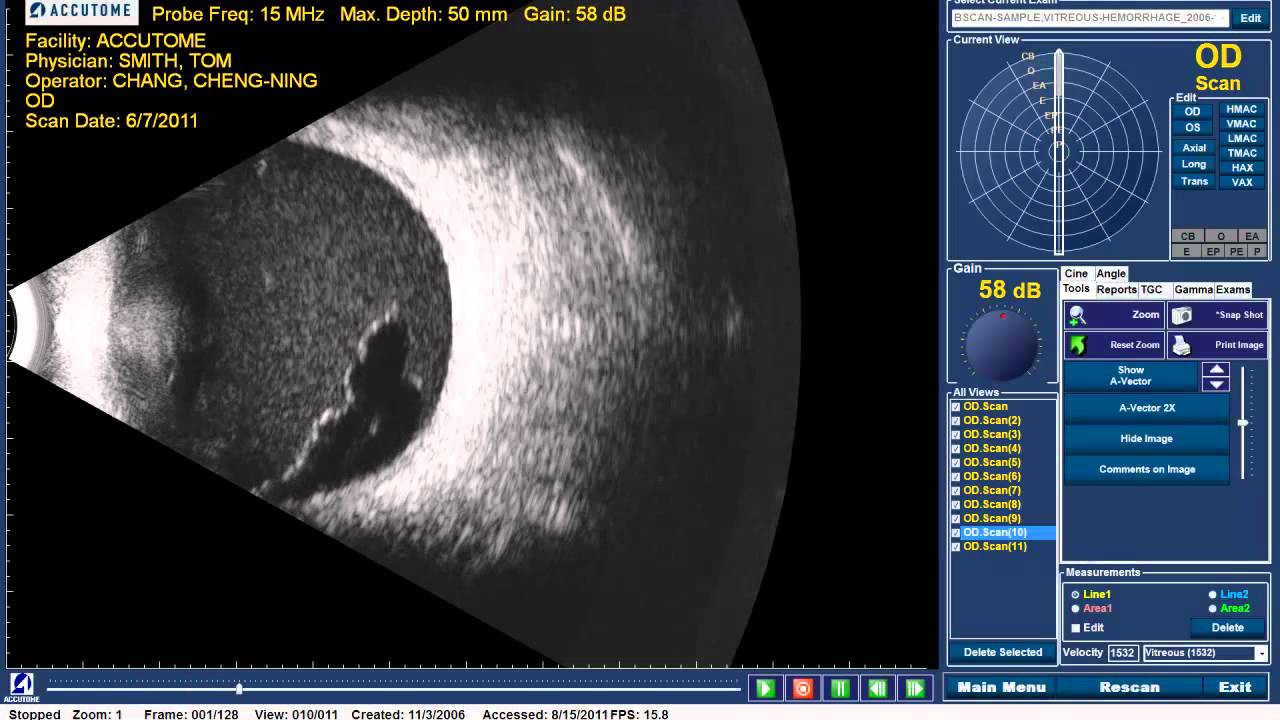Toggle checkbox for OD.Scan(5)
Screen dimensions: 1280x720
[956, 463]
